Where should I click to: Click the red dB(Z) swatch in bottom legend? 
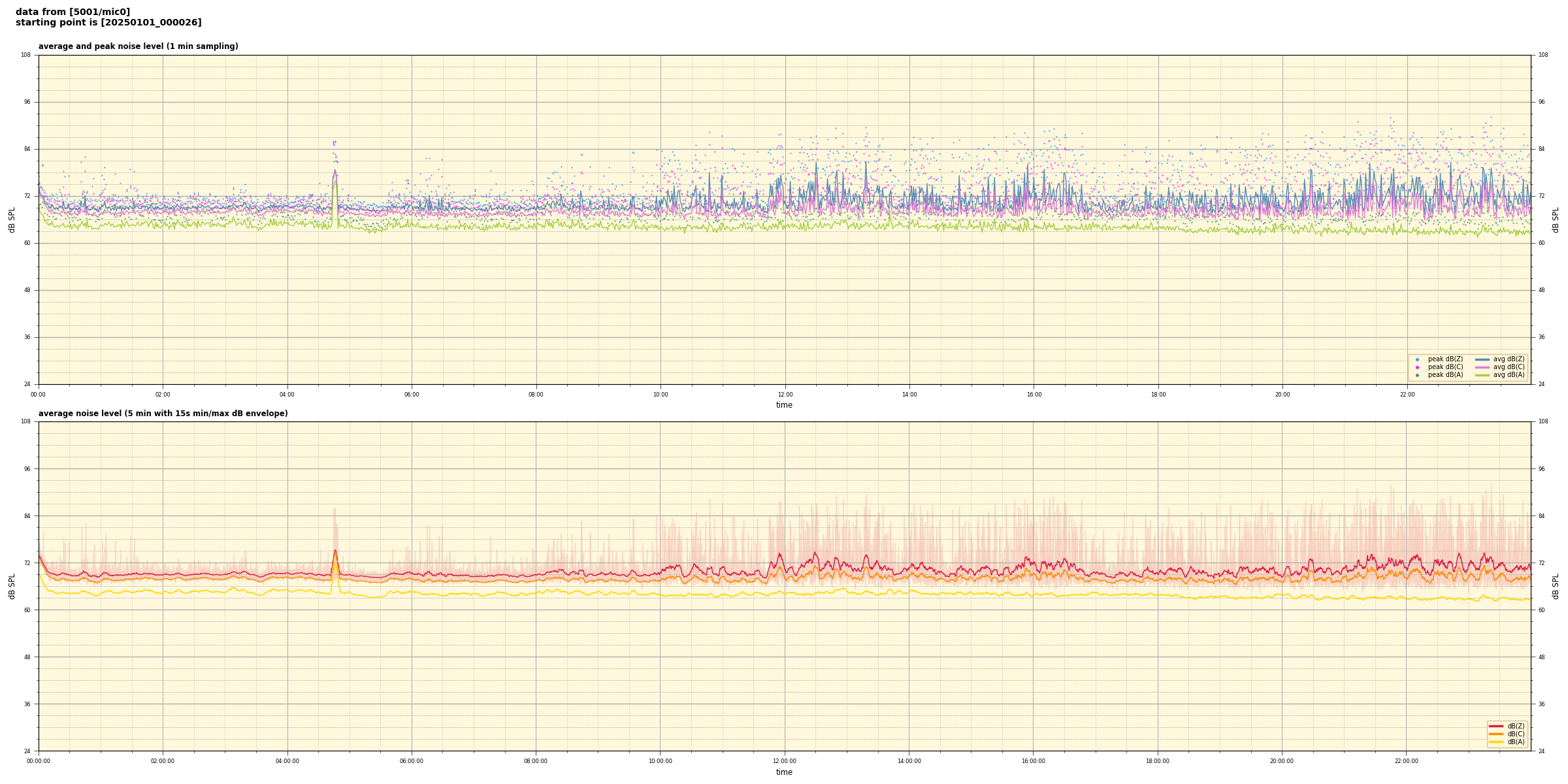(1495, 726)
